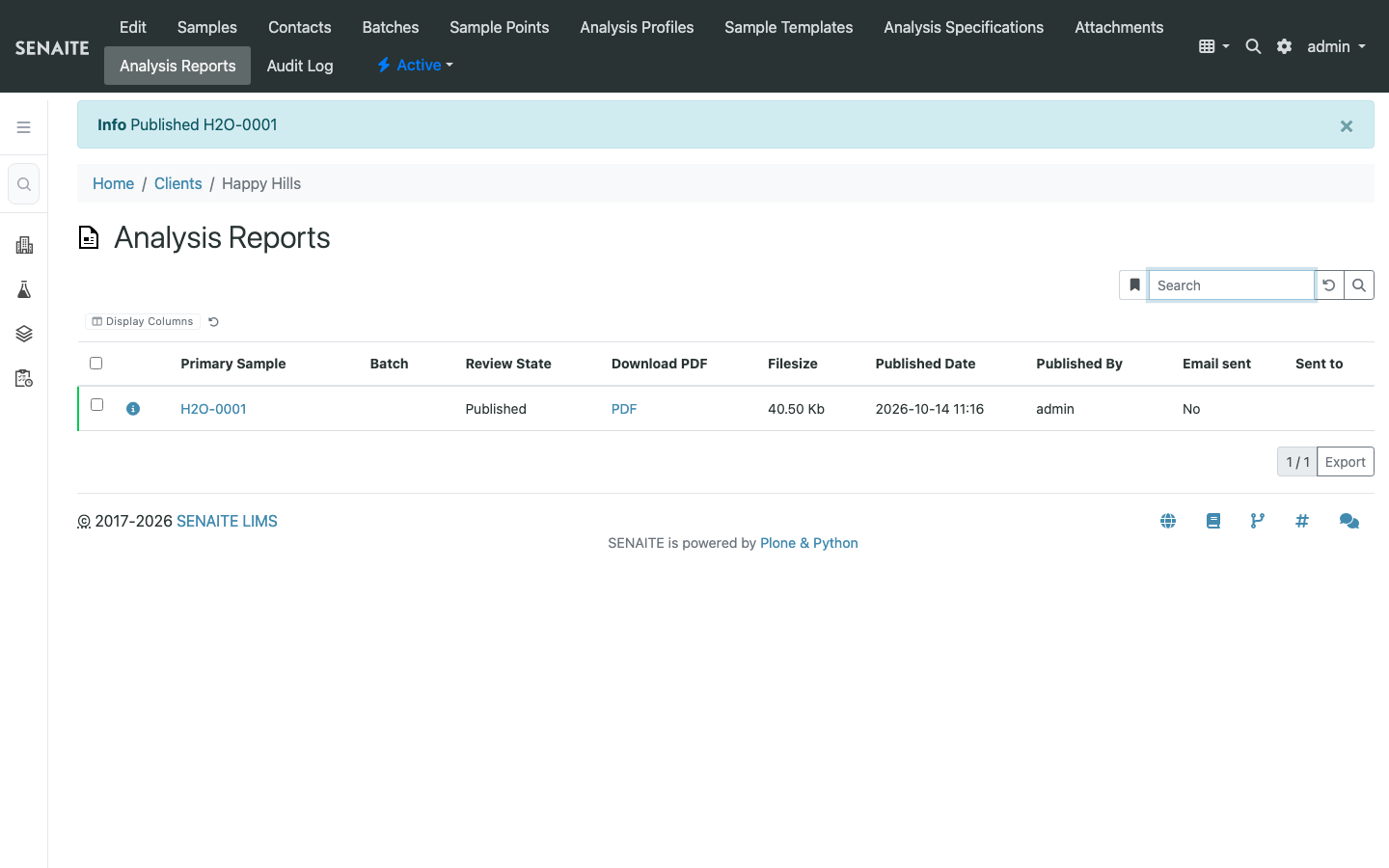1389x868 pixels.
Task: Tick the select-all checkbox in table header
Action: tap(96, 364)
